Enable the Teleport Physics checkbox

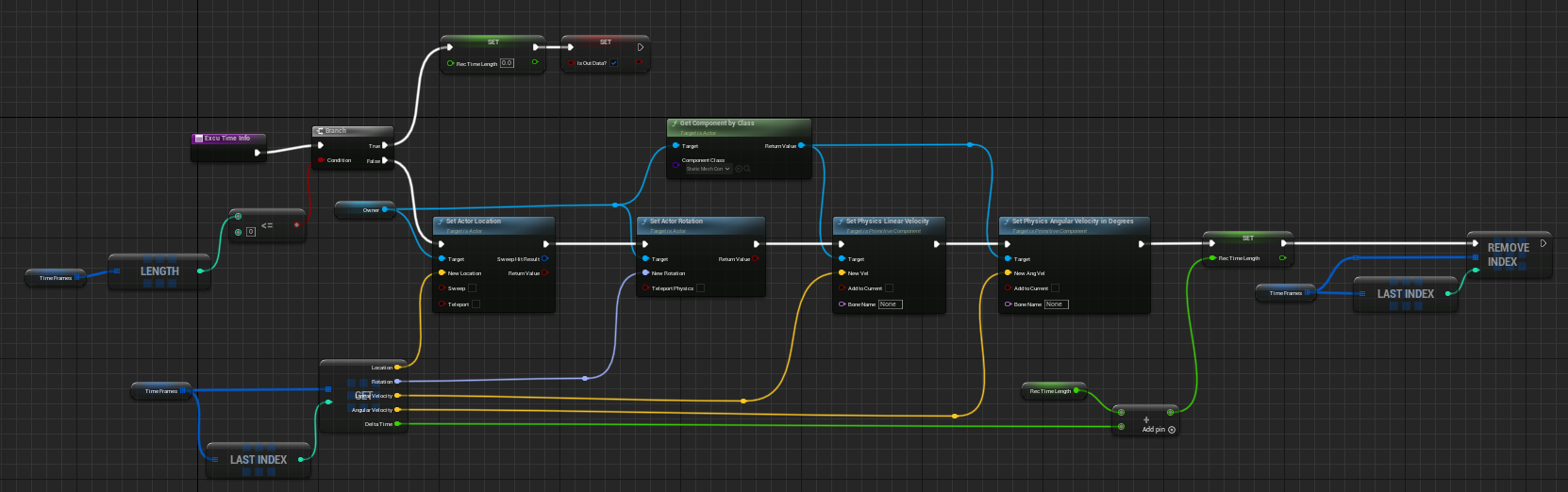coord(700,288)
